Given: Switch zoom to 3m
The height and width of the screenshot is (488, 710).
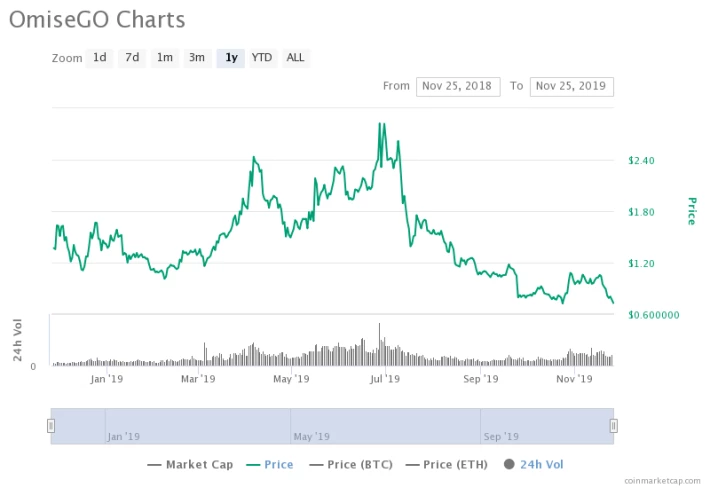Looking at the screenshot, I should 197,58.
